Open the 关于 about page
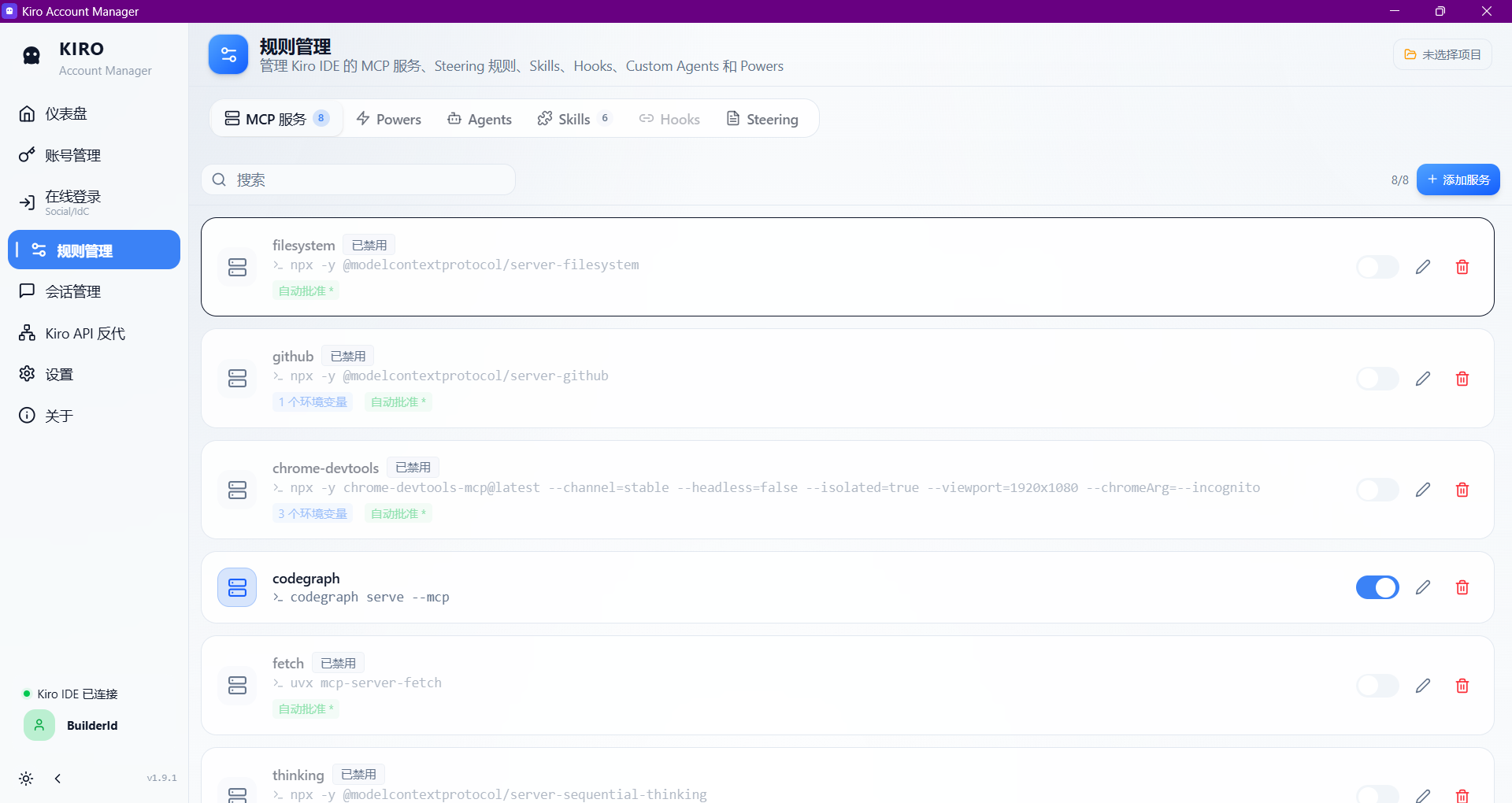This screenshot has height=803, width=1512. pyautogui.click(x=94, y=416)
